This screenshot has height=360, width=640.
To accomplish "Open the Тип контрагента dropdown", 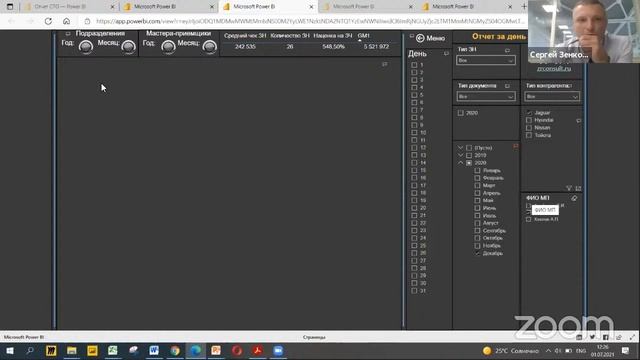I will point(552,97).
